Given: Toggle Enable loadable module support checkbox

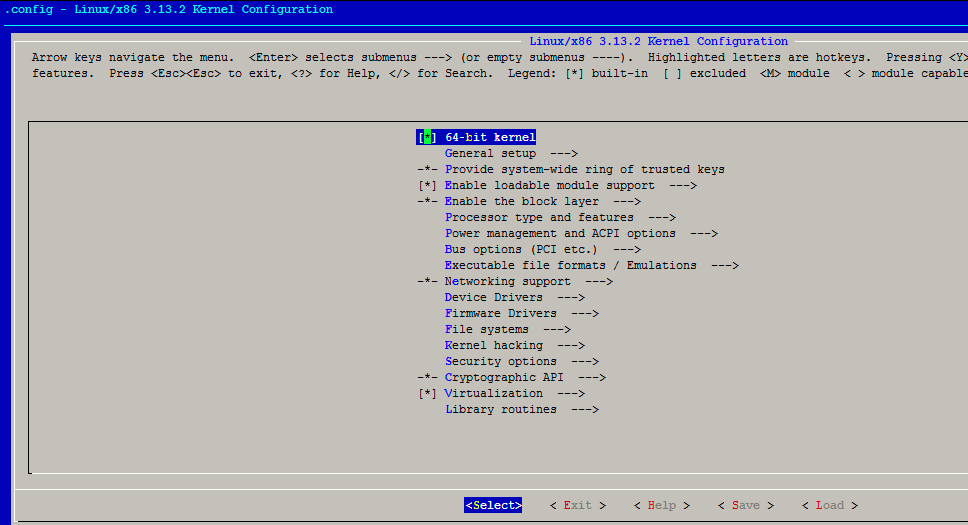Looking at the screenshot, I should pyautogui.click(x=427, y=185).
